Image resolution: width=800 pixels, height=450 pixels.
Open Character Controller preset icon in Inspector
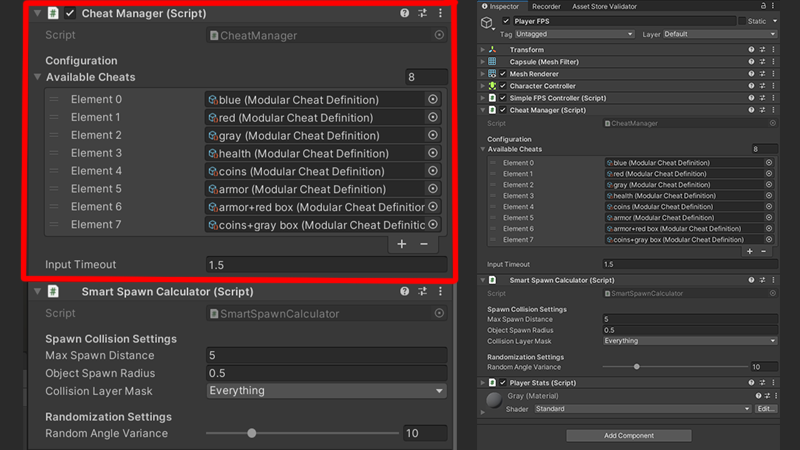coord(762,86)
